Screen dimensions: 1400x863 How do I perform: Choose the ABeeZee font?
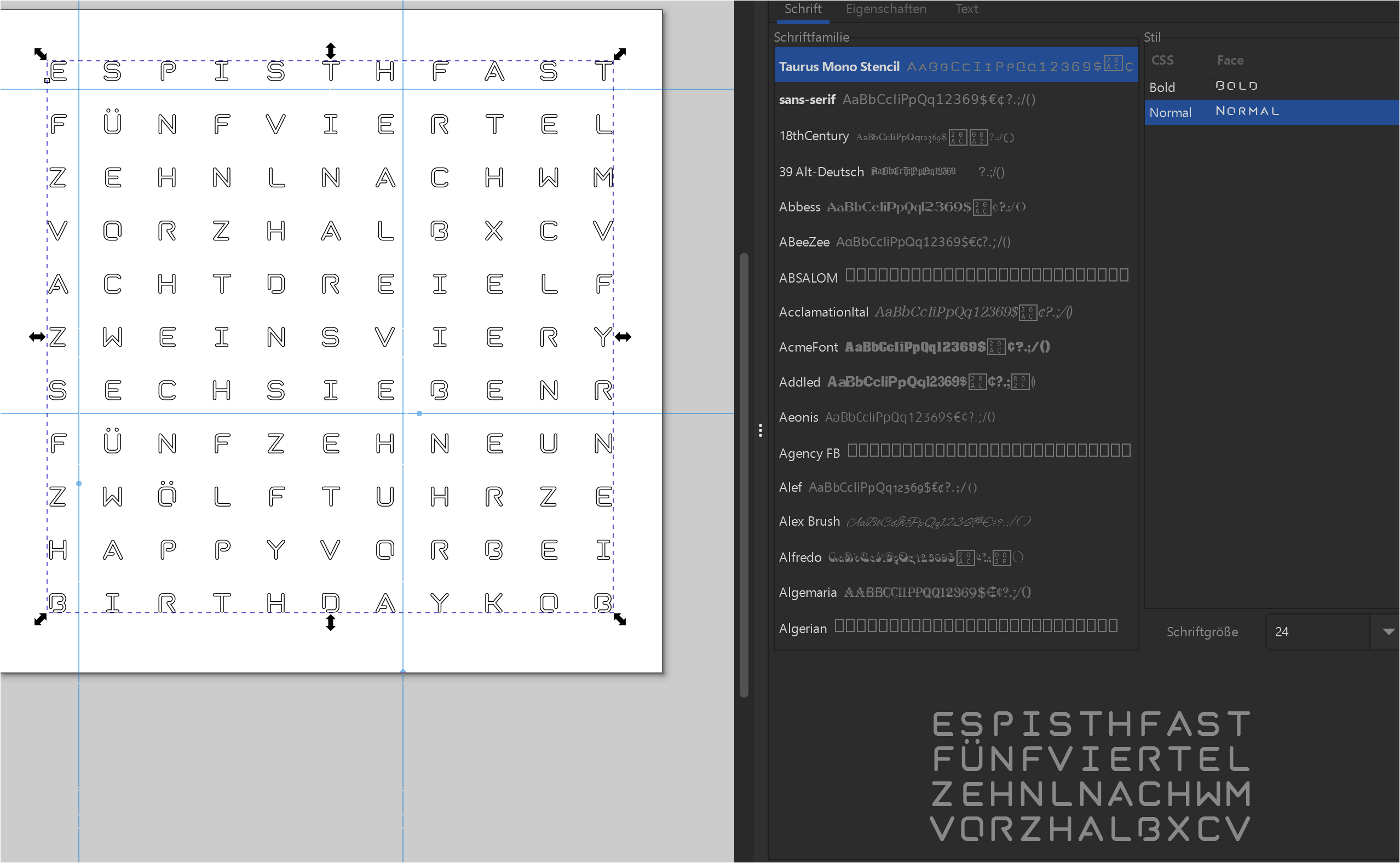click(956, 241)
